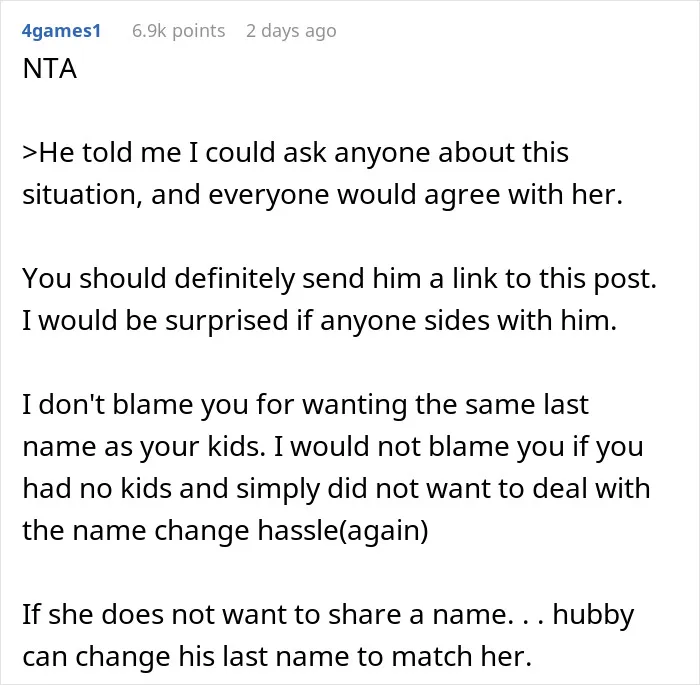Click the text 'the name change hassle(again)'
700x685 pixels.
225,530
